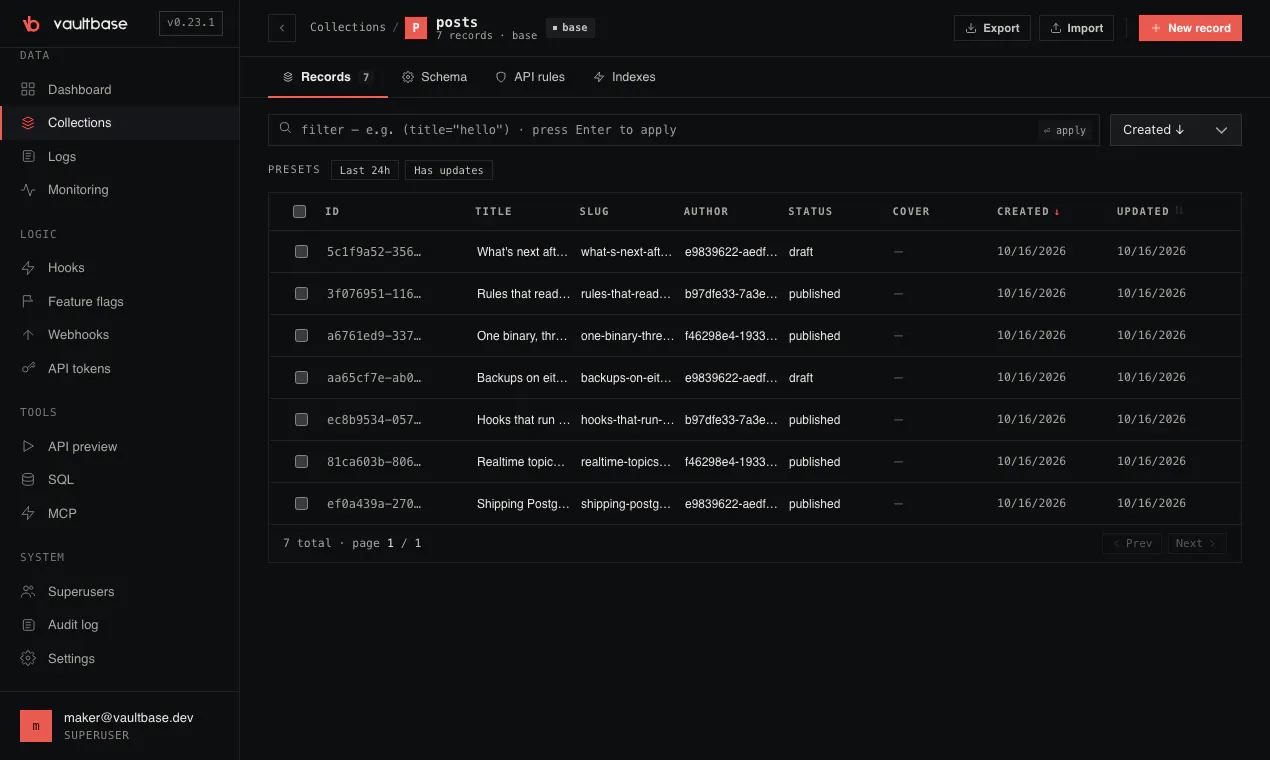Apply the Last 24h preset
Image resolution: width=1270 pixels, height=760 pixels.
pyautogui.click(x=365, y=170)
